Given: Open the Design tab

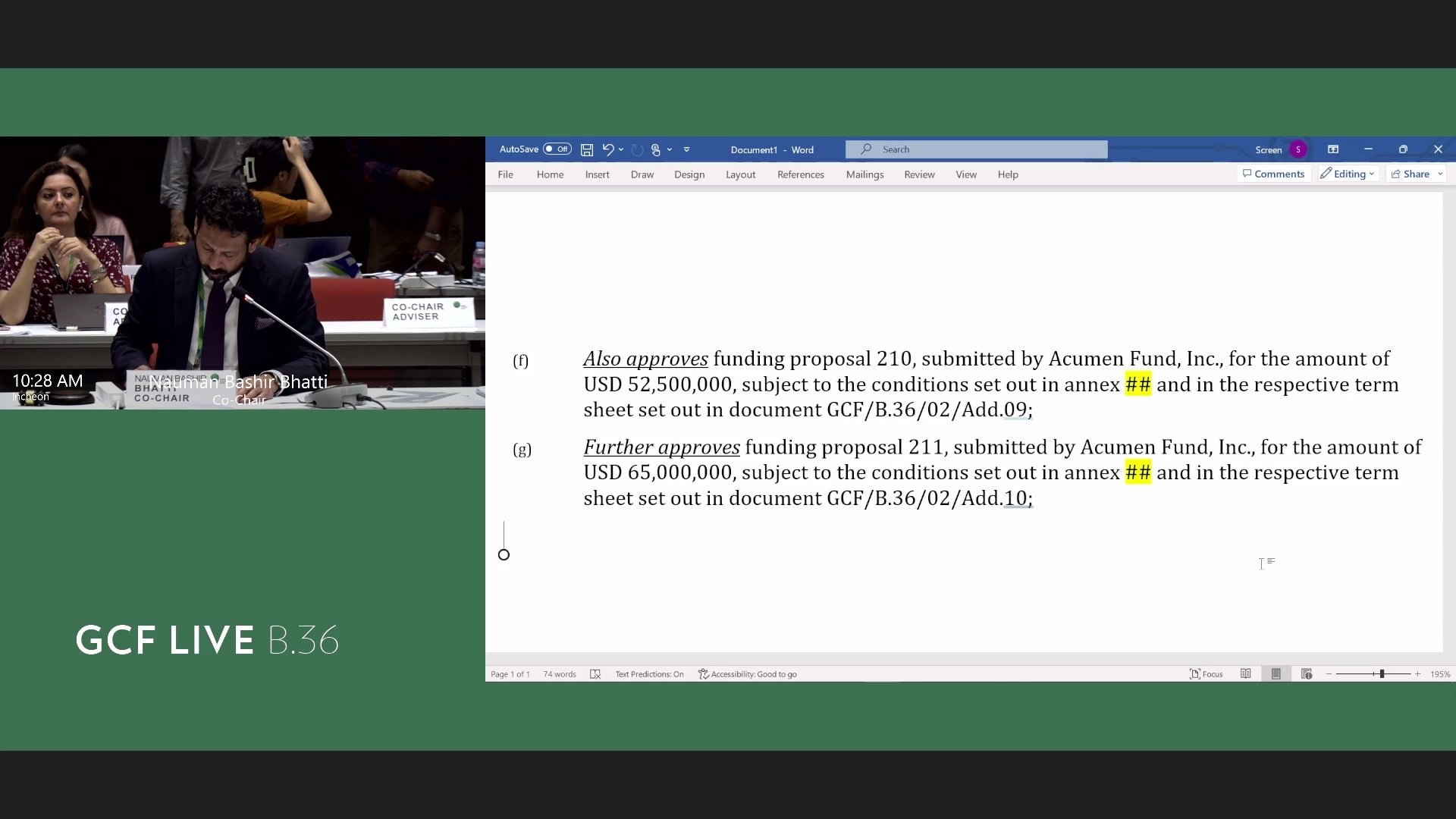Looking at the screenshot, I should [689, 174].
